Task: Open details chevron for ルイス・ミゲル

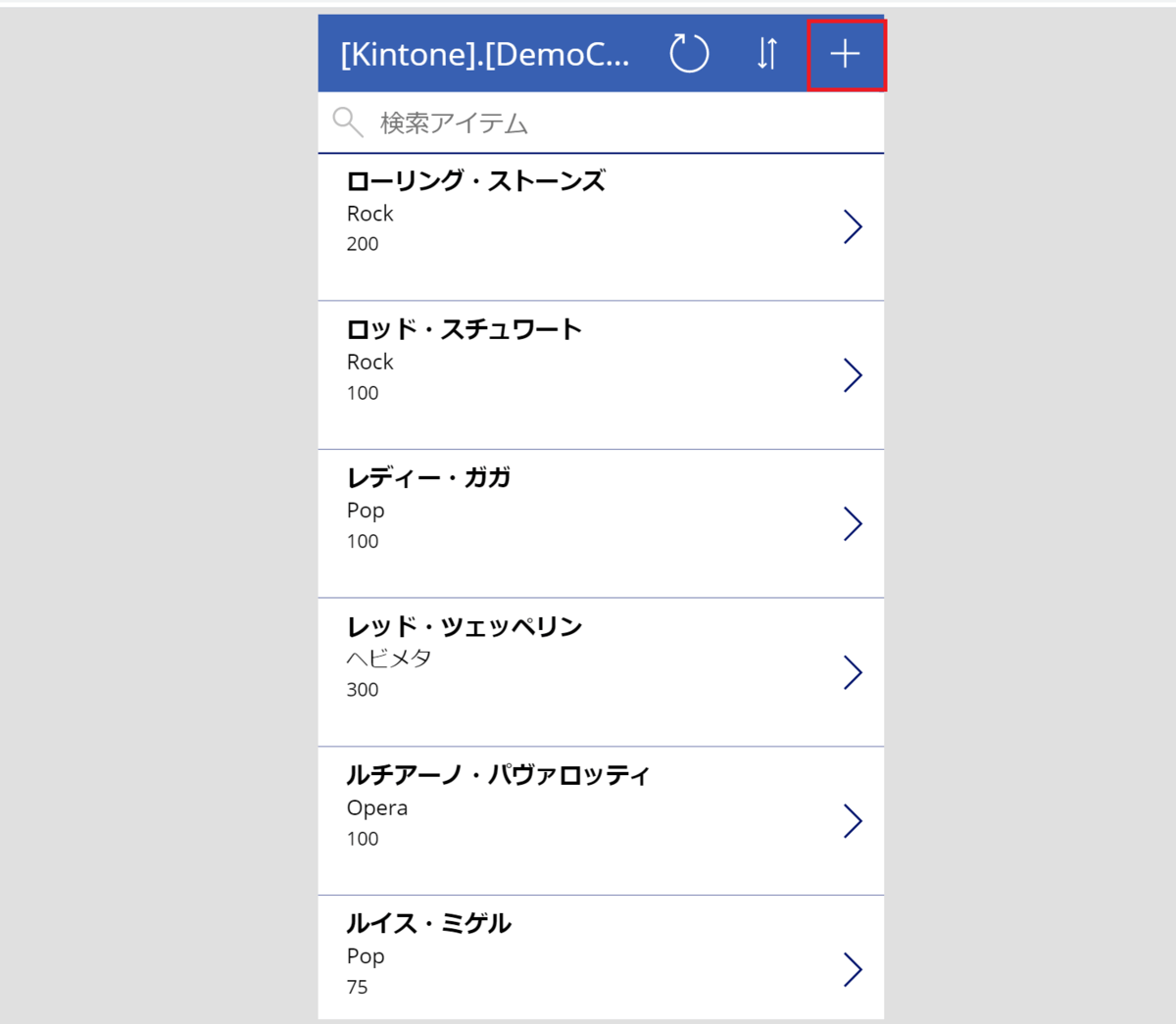Action: click(x=853, y=969)
